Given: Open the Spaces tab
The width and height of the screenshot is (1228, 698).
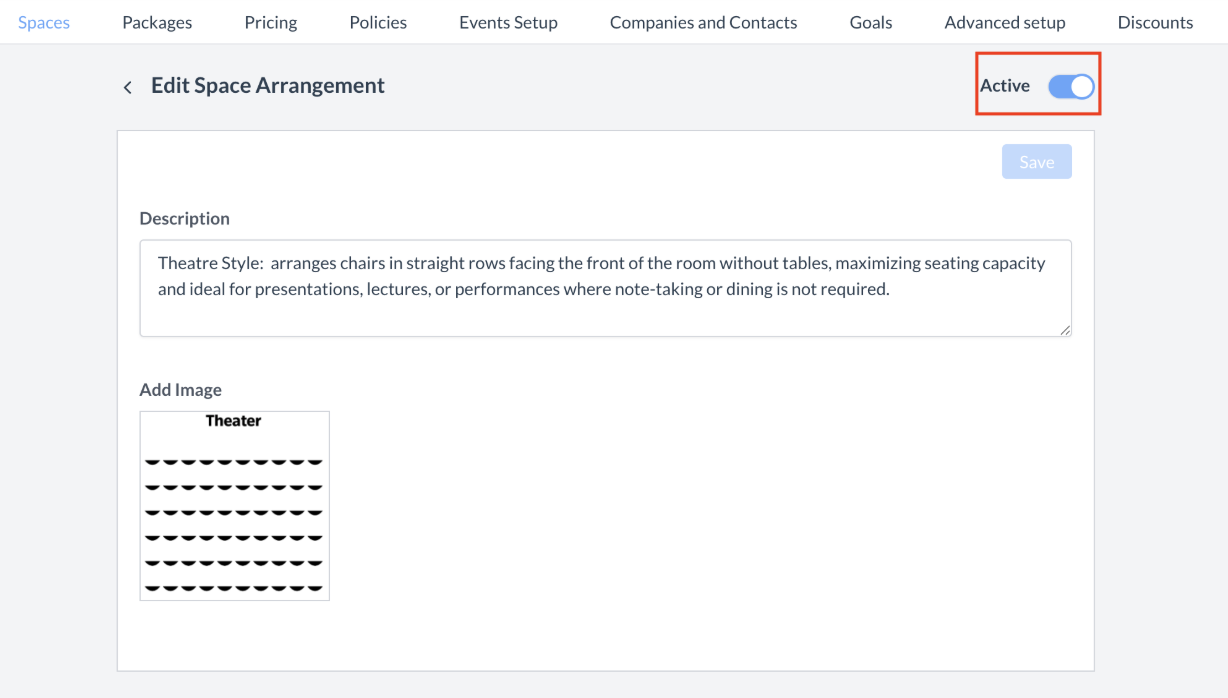Looking at the screenshot, I should (x=44, y=22).
